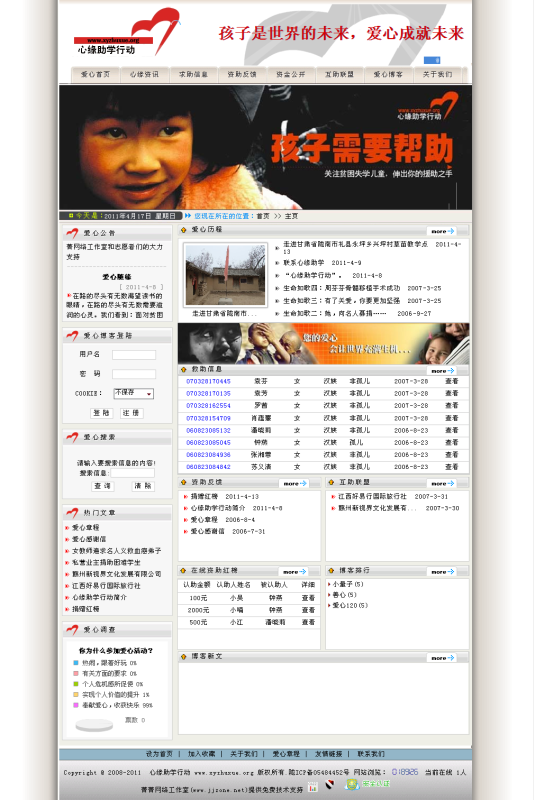Open the COOKIE 不保存 dropdown
Viewport: 534px width, 800px height.
point(134,393)
